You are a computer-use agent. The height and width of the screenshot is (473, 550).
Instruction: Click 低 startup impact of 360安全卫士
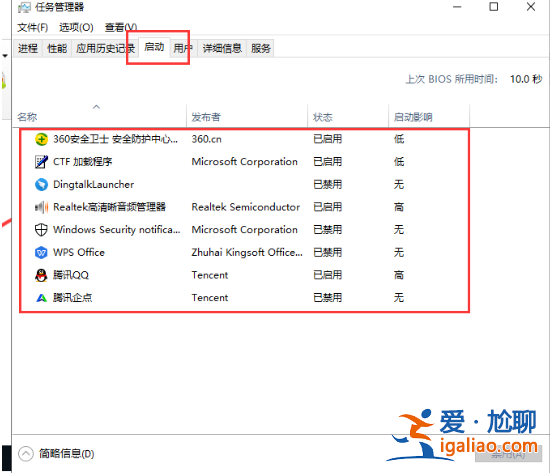[x=399, y=139]
